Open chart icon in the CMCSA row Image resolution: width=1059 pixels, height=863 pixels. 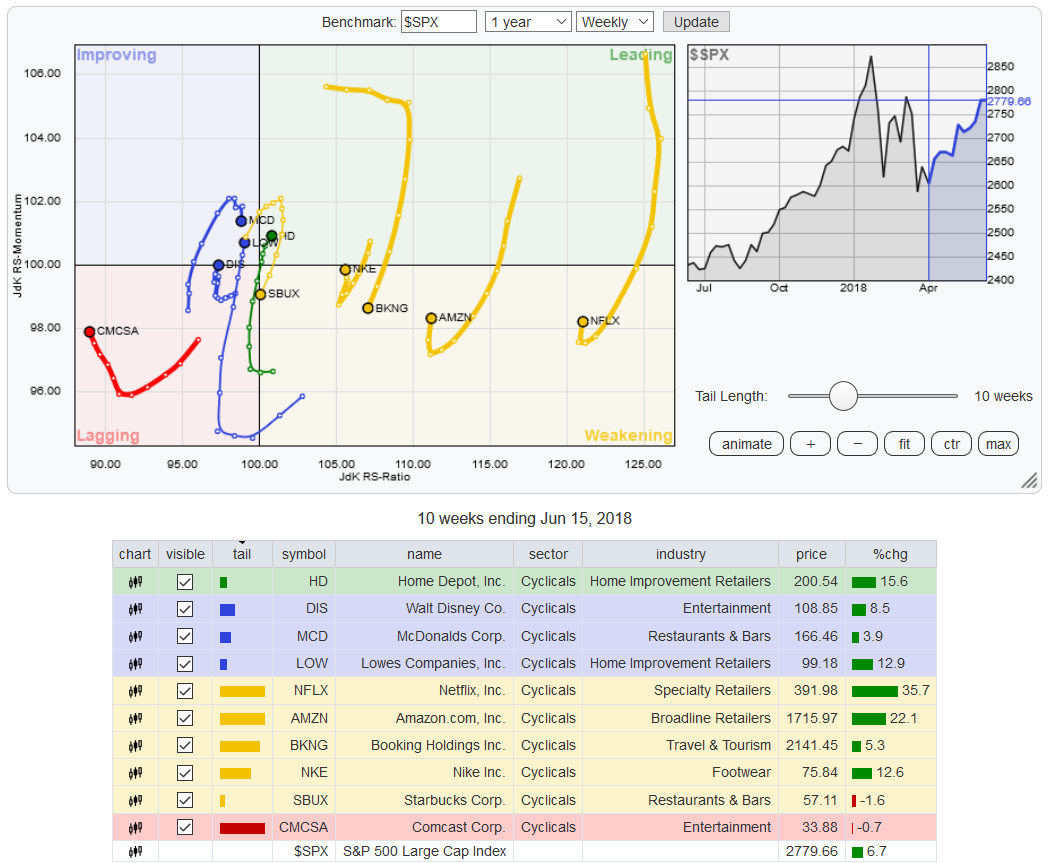[135, 827]
